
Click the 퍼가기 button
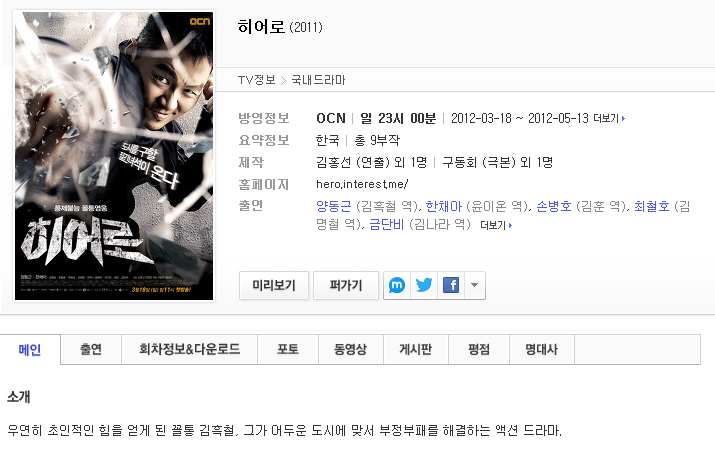[x=346, y=285]
